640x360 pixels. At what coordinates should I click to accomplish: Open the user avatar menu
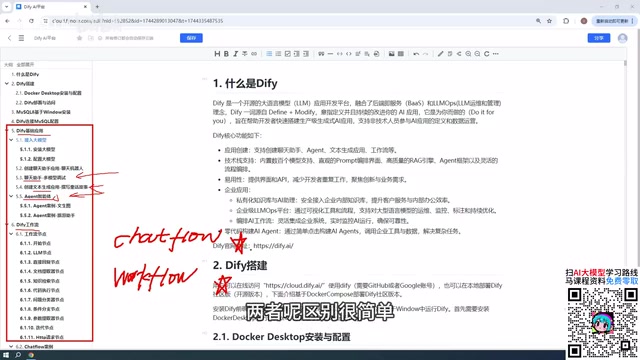[x=622, y=38]
